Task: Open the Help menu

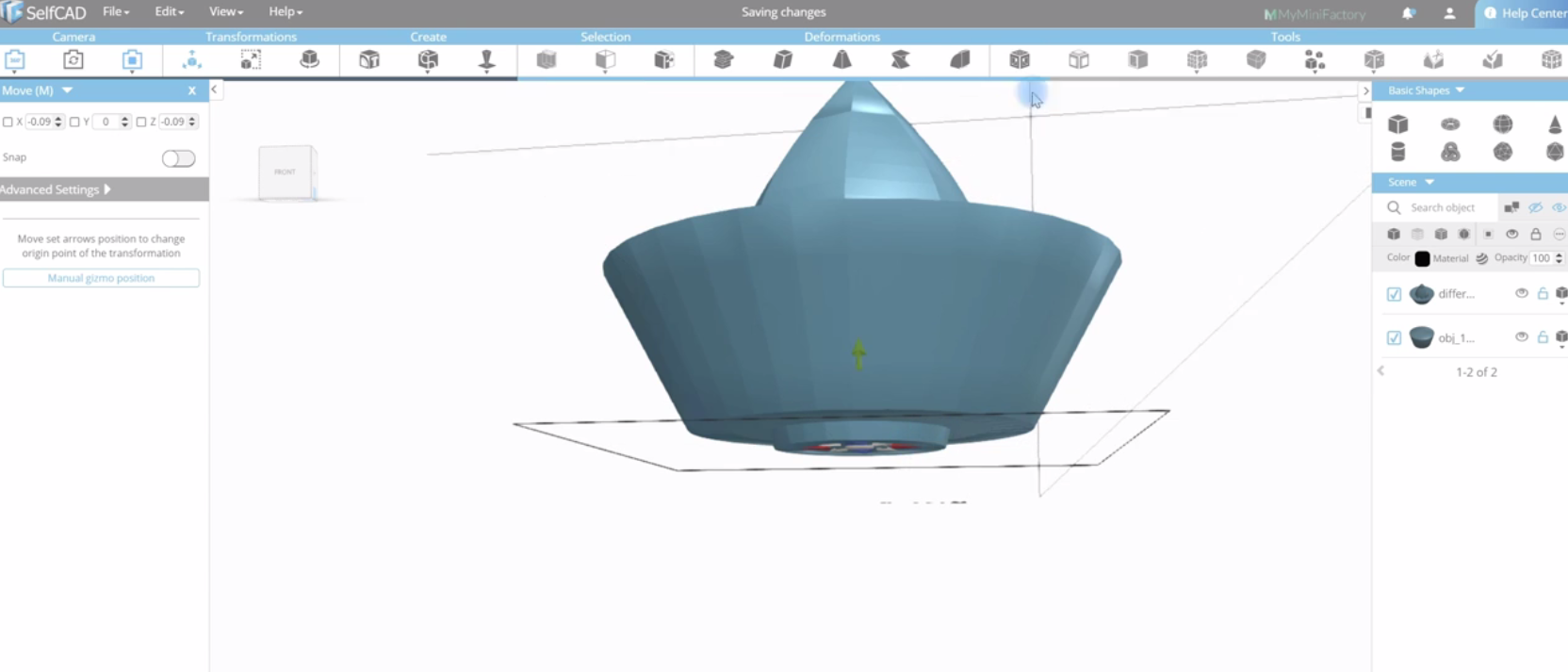Action: pos(286,12)
